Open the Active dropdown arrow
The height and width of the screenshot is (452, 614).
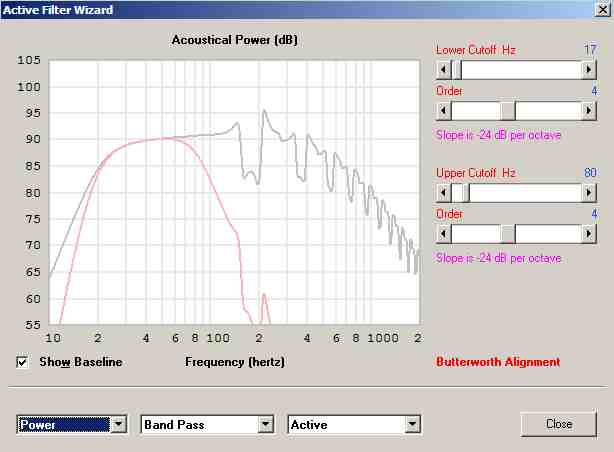click(x=412, y=424)
